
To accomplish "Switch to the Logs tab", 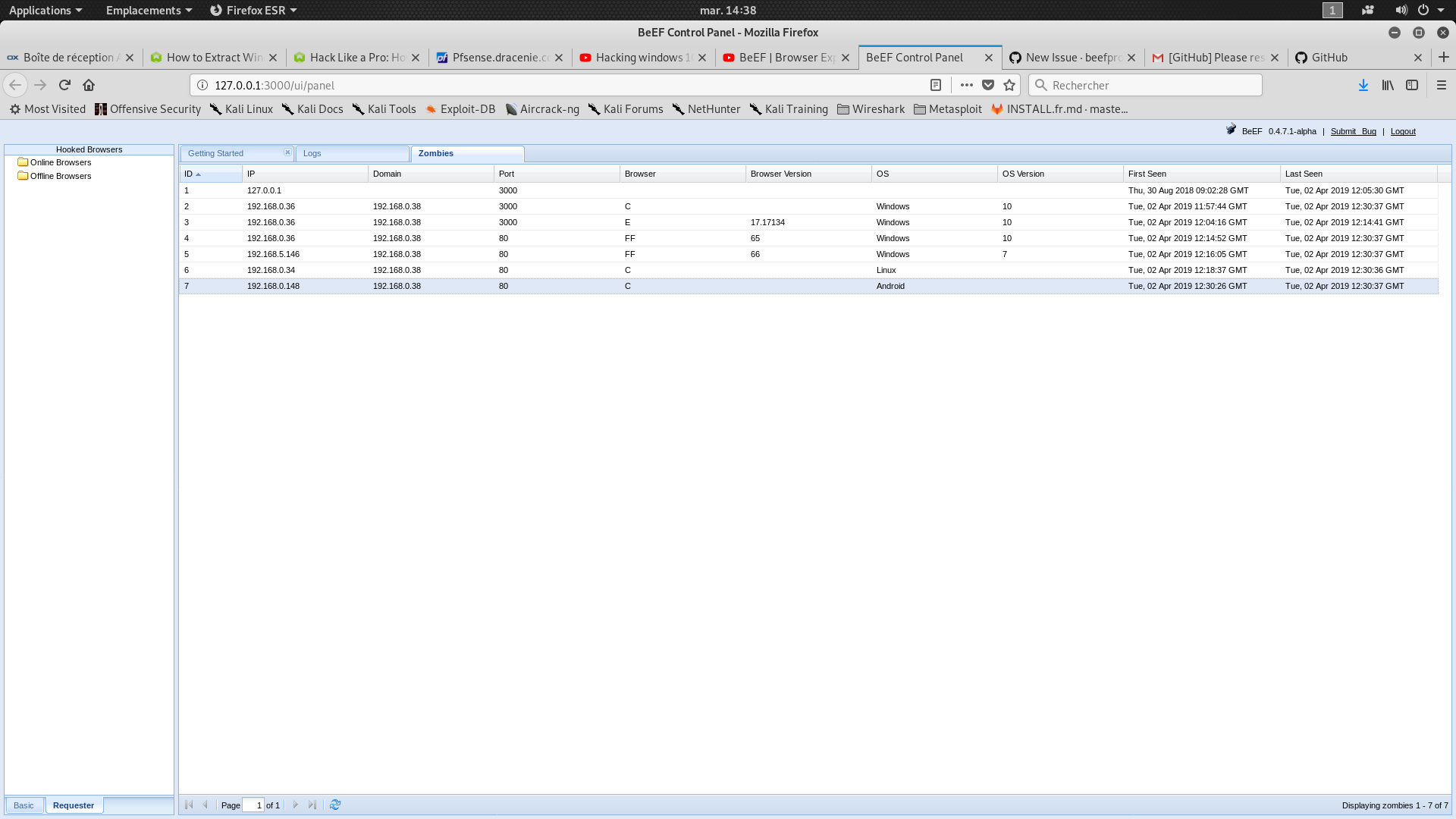I will (312, 153).
